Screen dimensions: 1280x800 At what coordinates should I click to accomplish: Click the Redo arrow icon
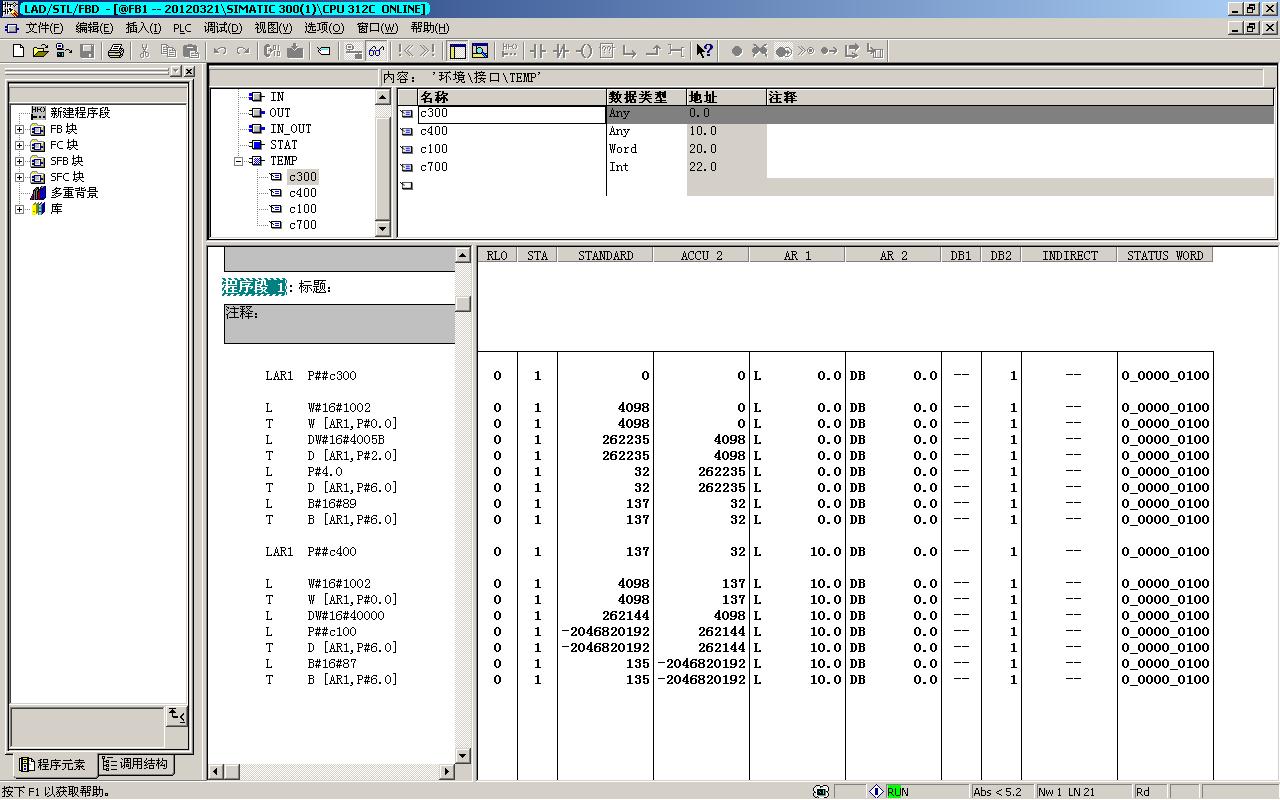click(243, 51)
